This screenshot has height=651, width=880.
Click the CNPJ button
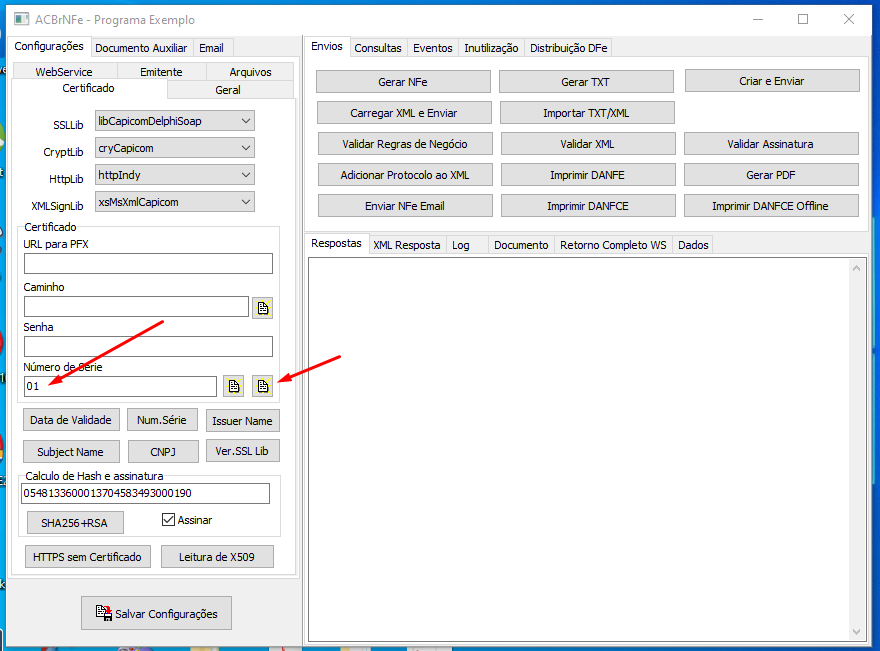point(163,452)
